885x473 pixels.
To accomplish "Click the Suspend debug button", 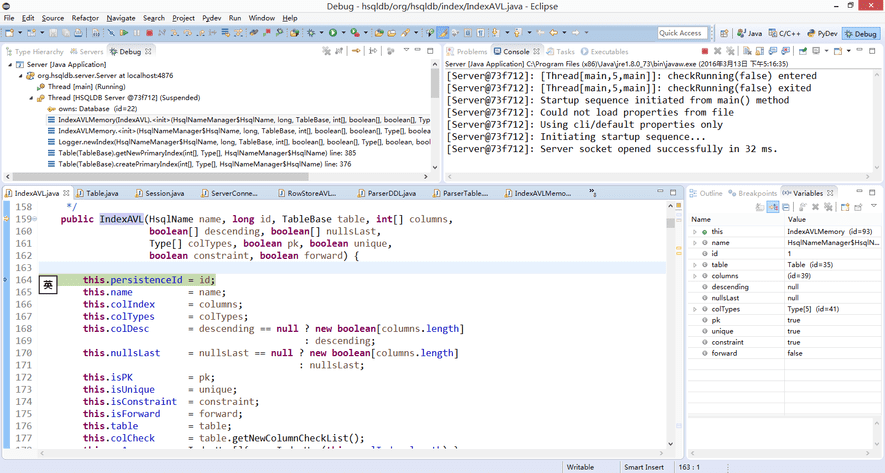I will pos(137,33).
